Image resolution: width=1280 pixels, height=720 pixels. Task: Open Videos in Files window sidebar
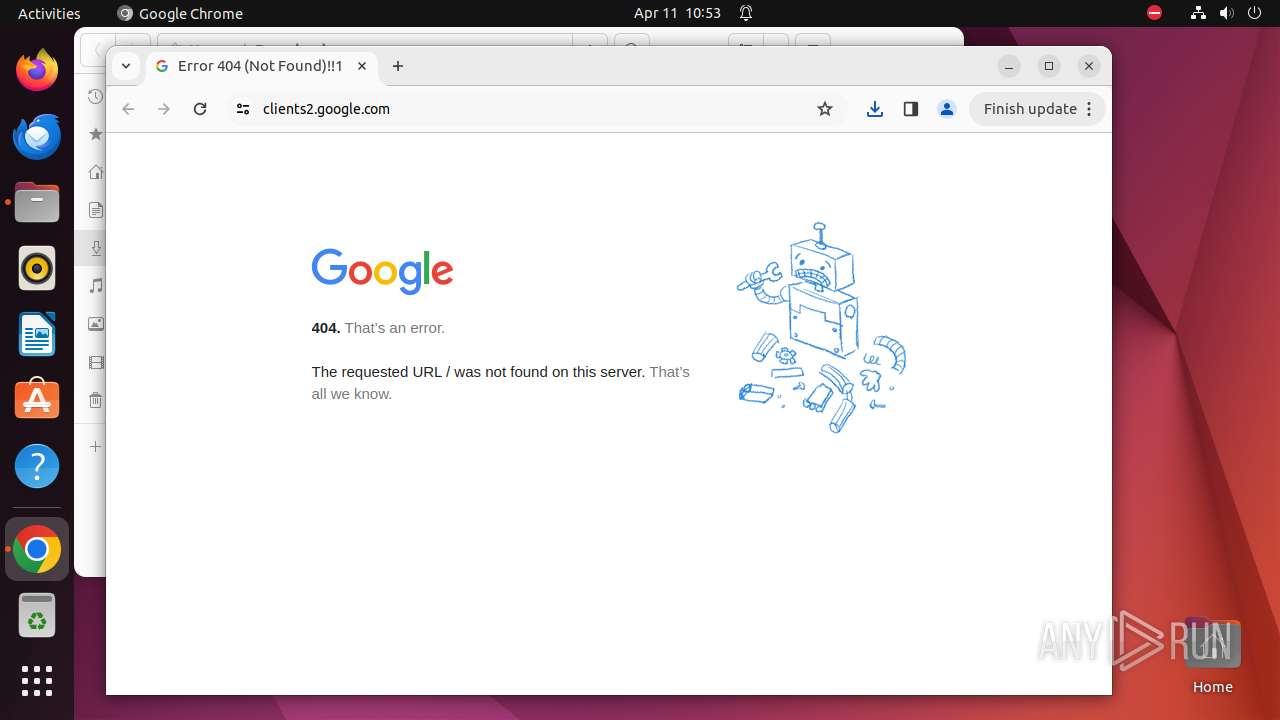96,362
